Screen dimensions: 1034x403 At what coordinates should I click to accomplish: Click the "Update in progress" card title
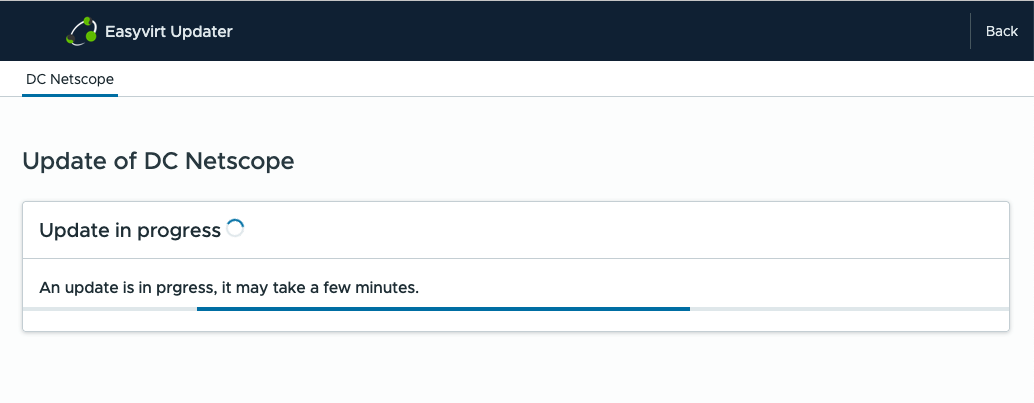129,230
